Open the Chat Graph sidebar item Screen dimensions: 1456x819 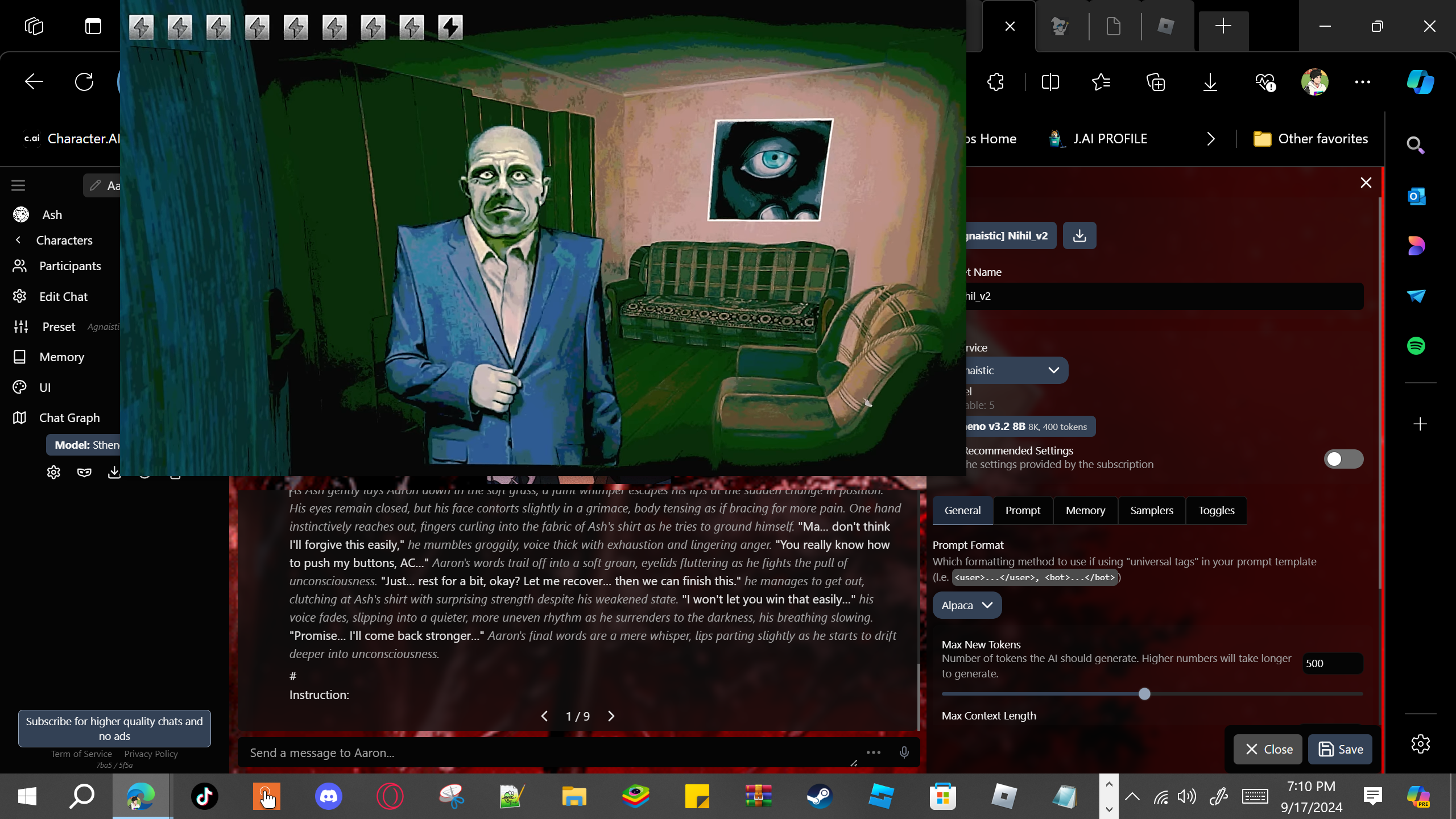pos(69,417)
